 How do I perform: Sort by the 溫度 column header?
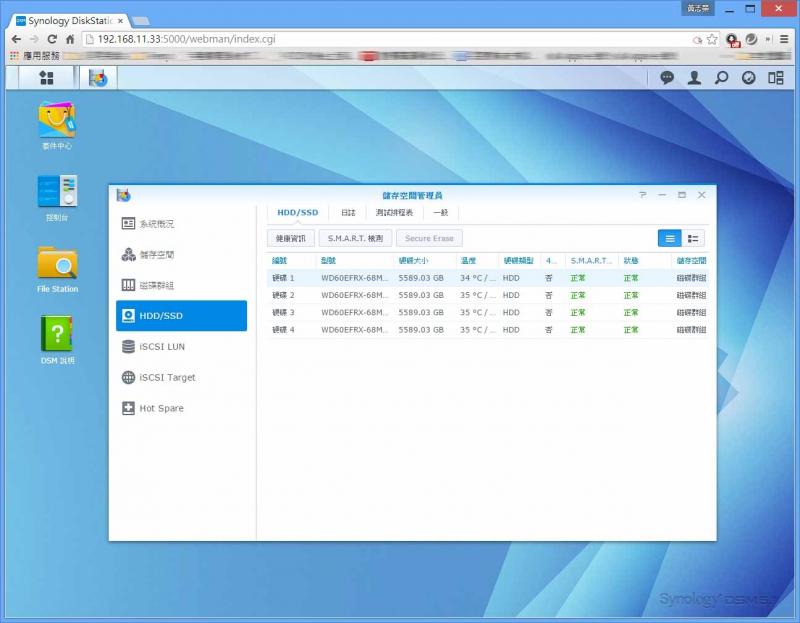(x=477, y=261)
